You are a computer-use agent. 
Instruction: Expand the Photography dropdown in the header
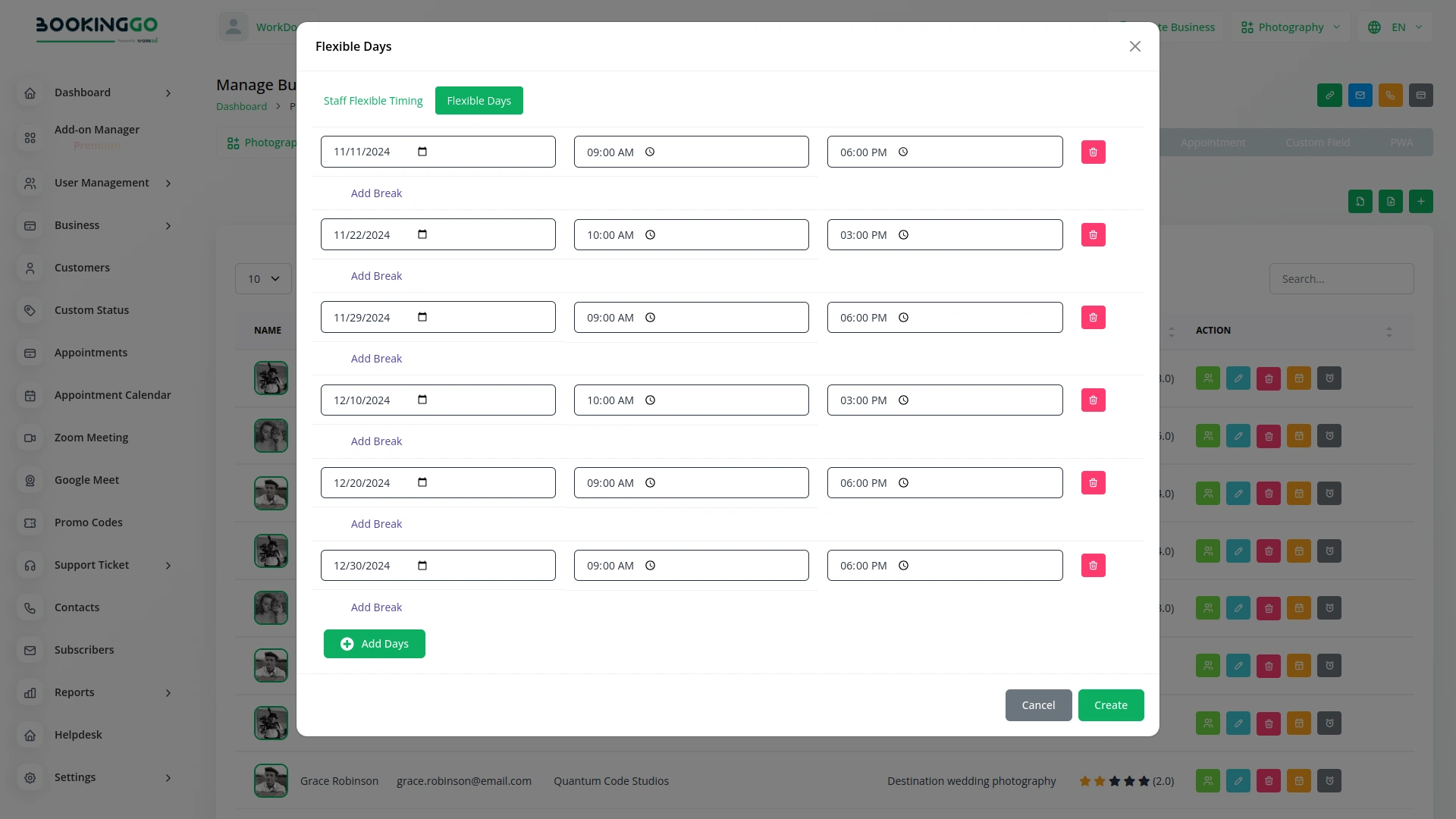[x=1289, y=27]
